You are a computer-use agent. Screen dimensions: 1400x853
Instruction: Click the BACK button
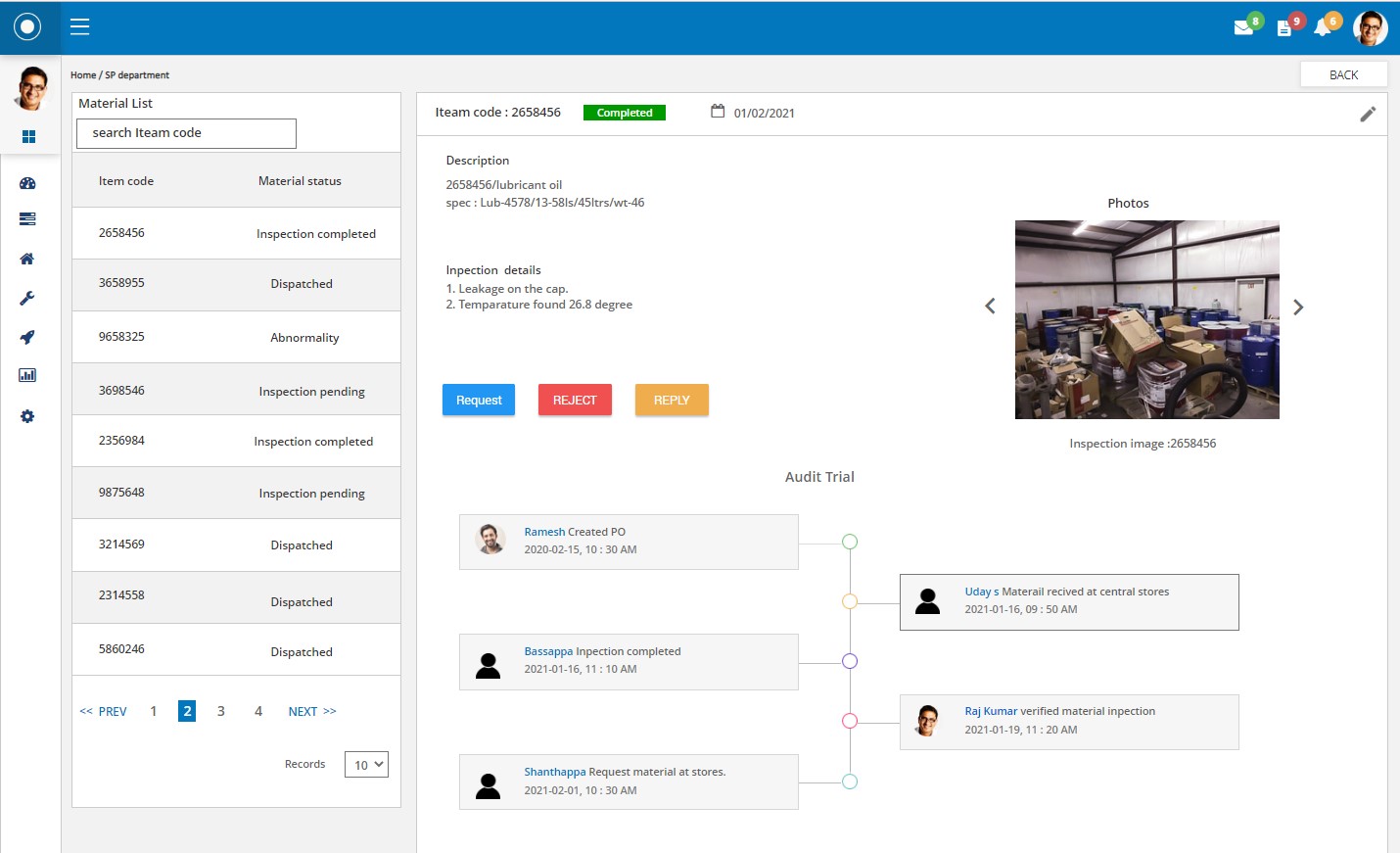coord(1343,74)
